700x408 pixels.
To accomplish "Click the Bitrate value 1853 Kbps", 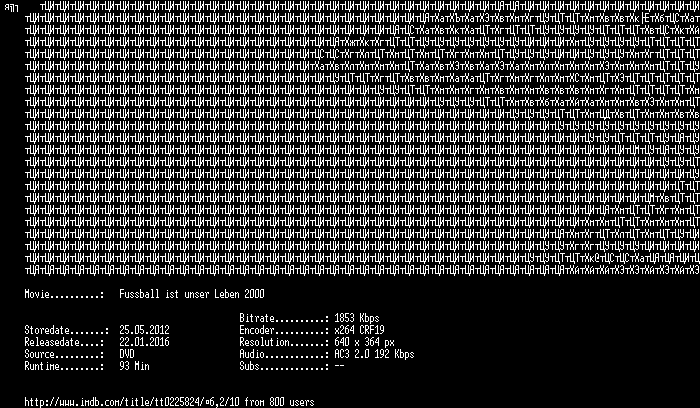I will pyautogui.click(x=357, y=318).
